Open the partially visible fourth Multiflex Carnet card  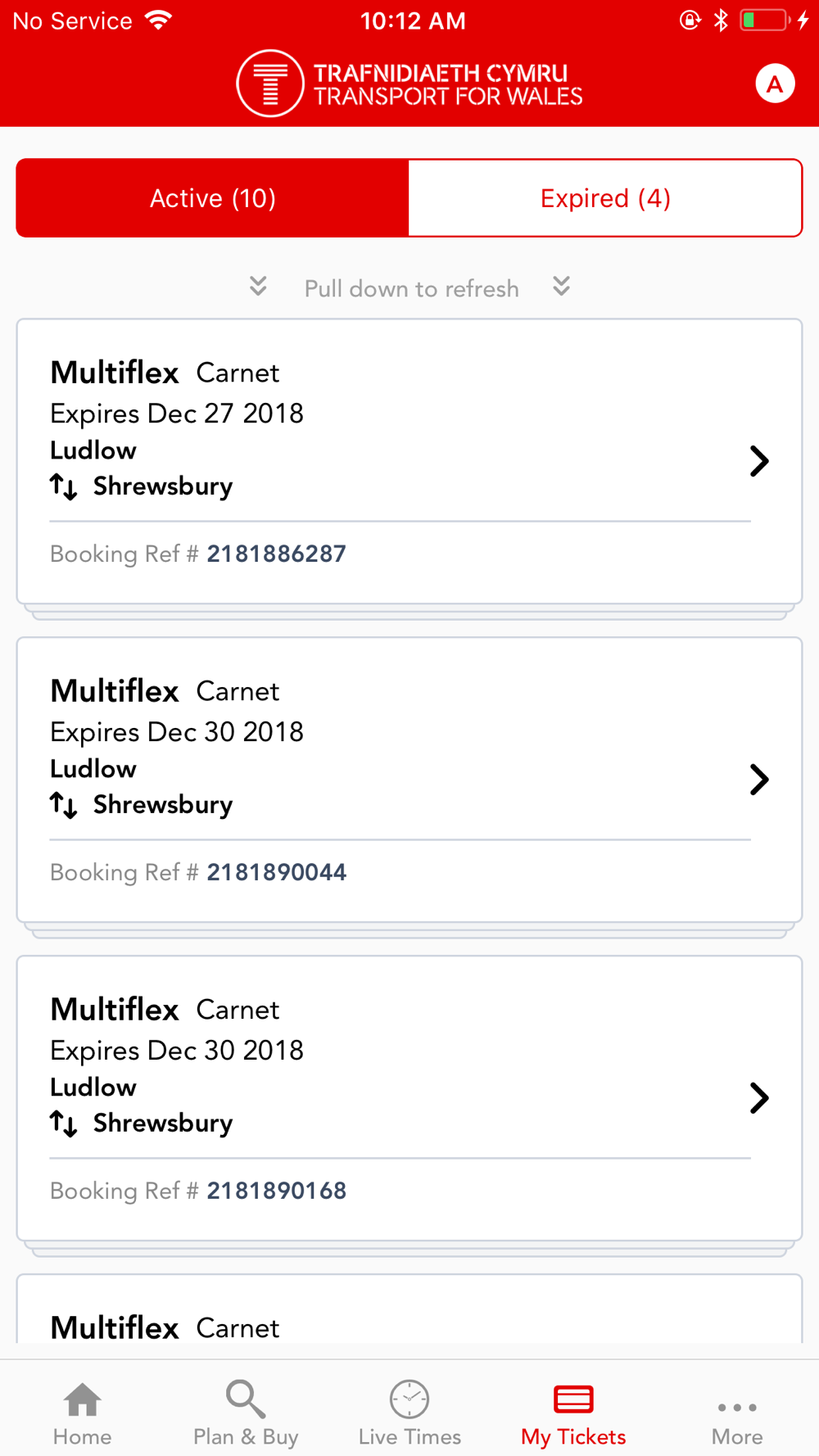409,1309
